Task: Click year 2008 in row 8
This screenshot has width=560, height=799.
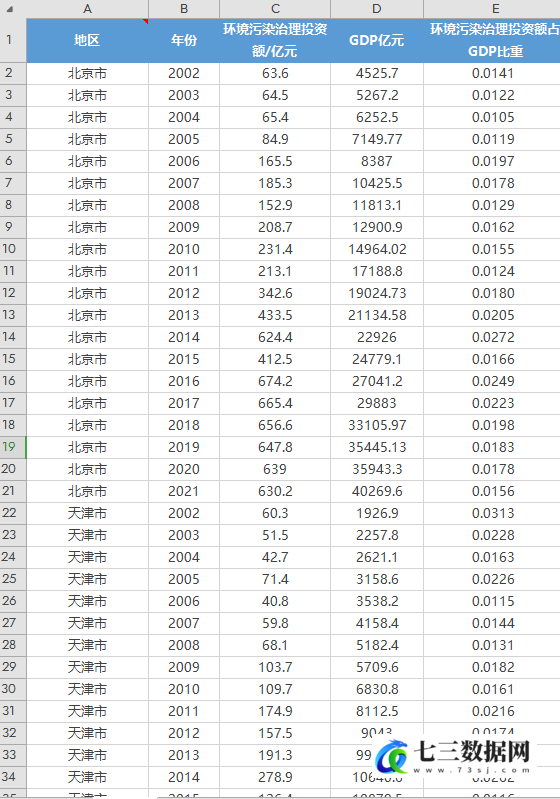Action: [x=184, y=205]
